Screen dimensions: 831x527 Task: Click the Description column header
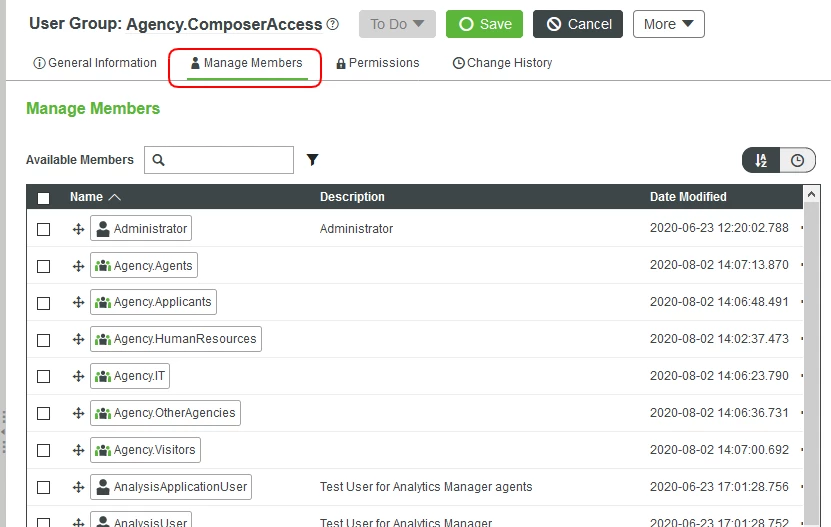(x=352, y=197)
